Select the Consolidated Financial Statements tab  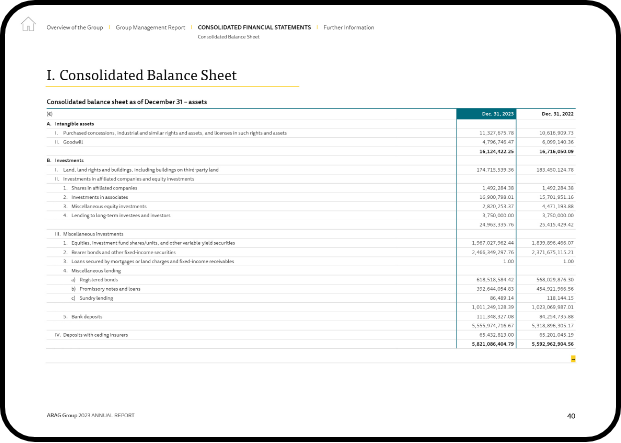pyautogui.click(x=254, y=27)
